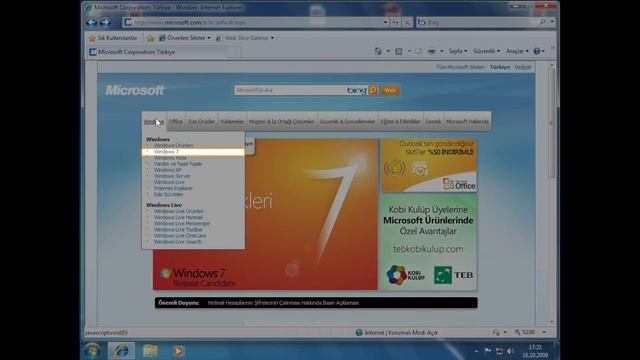The image size is (640, 360).
Task: Click the Windows Vista menu link
Action: click(x=170, y=158)
